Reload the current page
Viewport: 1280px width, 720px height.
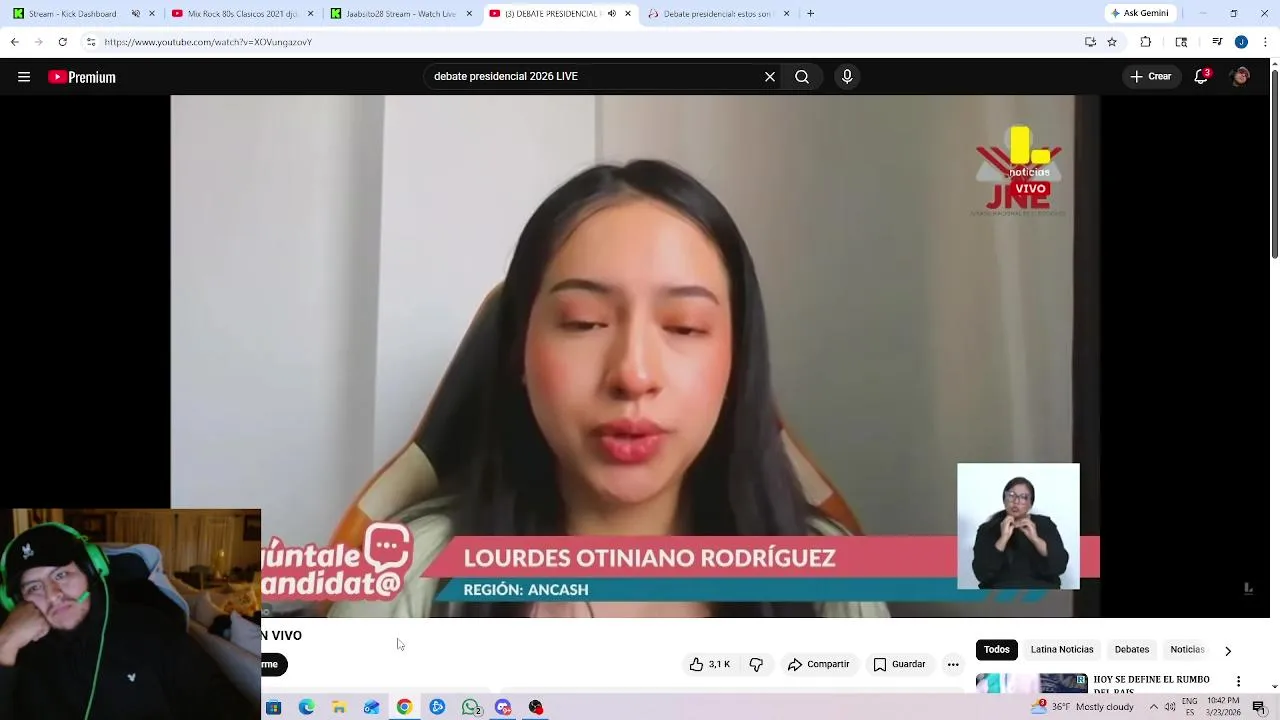point(62,42)
